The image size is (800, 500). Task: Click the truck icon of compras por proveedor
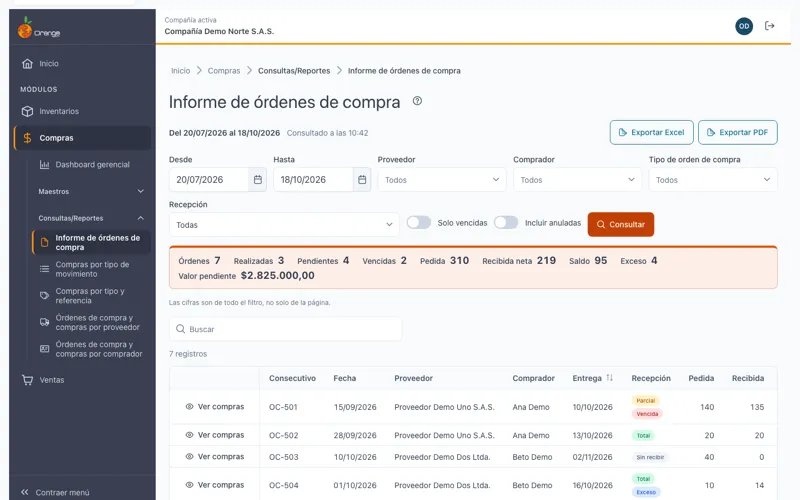[x=44, y=322]
